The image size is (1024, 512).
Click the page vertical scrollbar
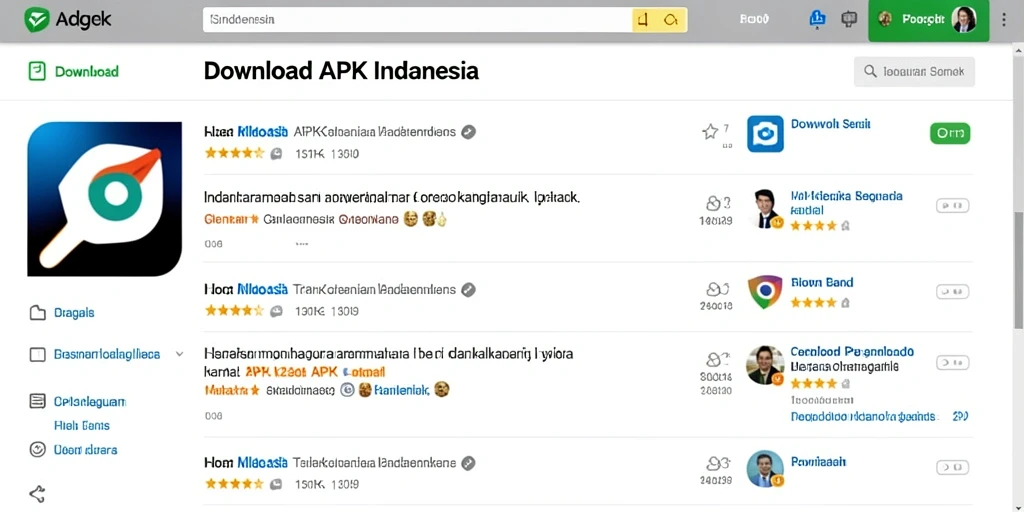[x=1018, y=269]
